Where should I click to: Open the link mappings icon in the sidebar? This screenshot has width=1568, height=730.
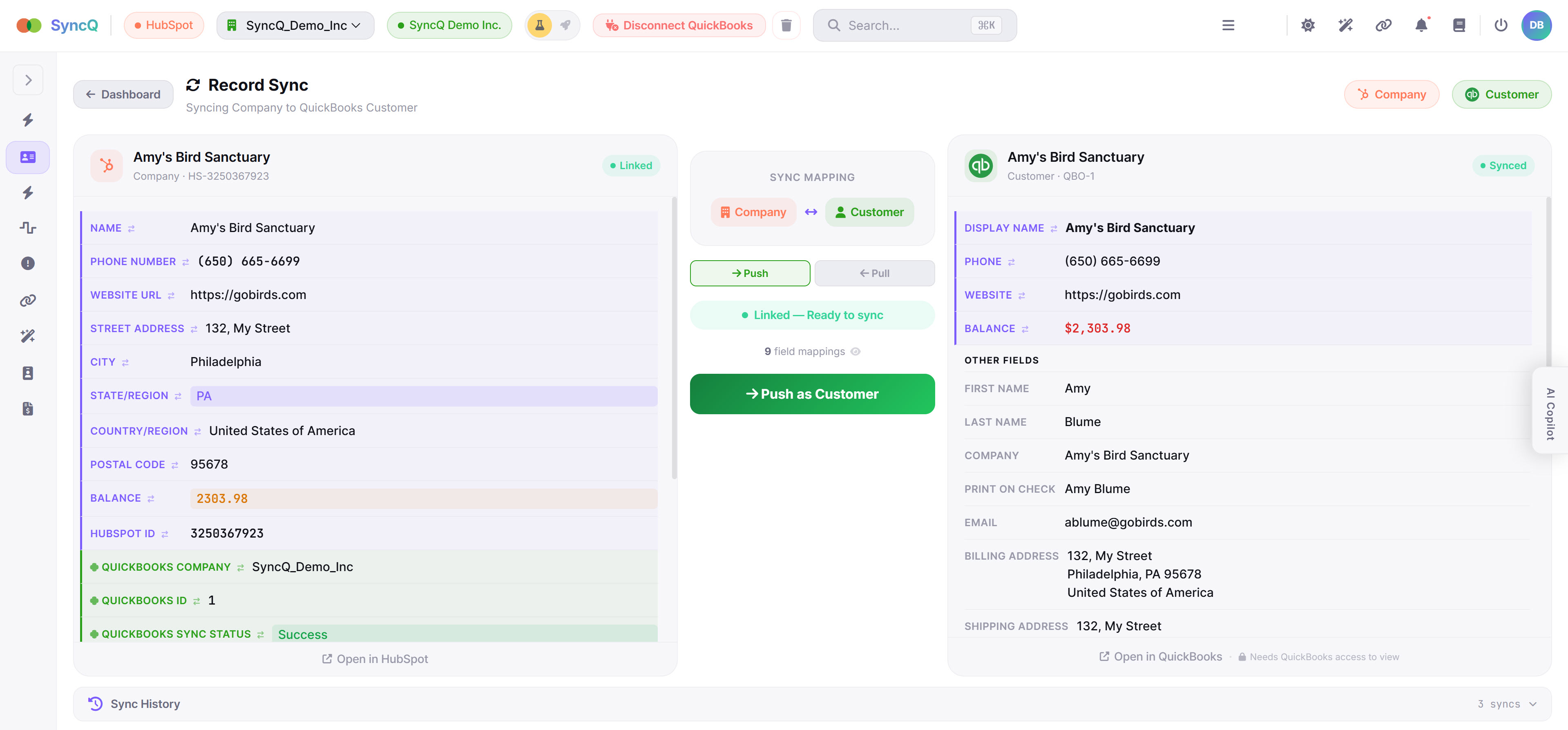27,299
